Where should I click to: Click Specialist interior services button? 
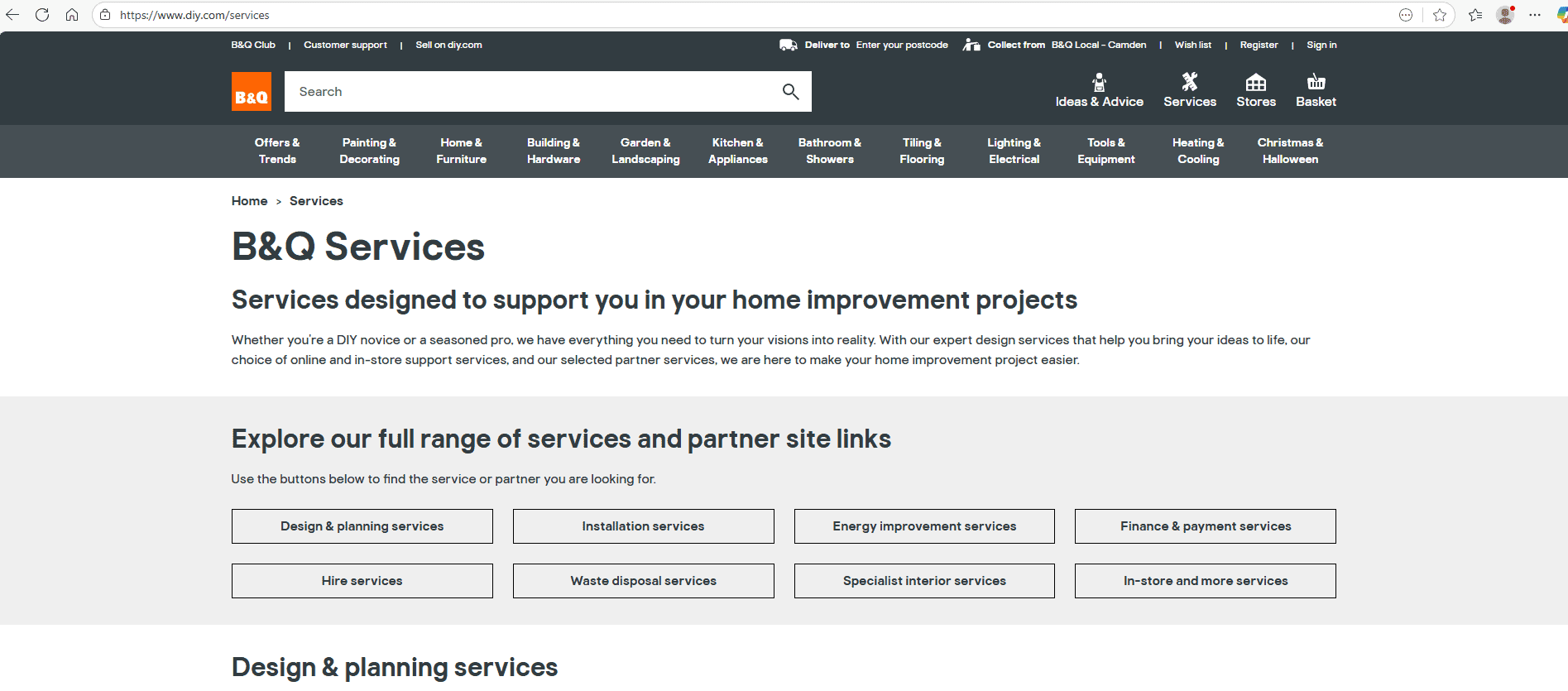[924, 581]
